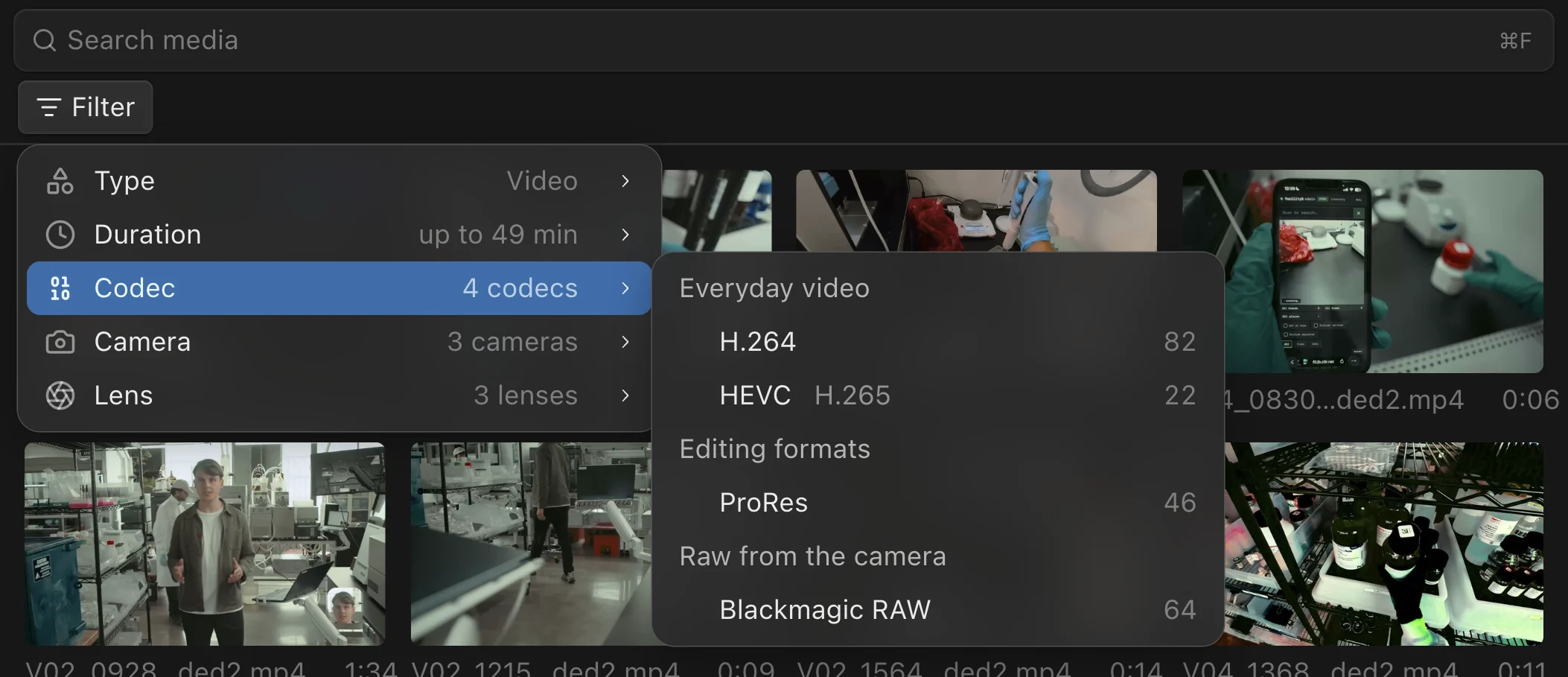Open the Filter menu button
Viewport: 1568px width, 677px height.
[x=86, y=107]
